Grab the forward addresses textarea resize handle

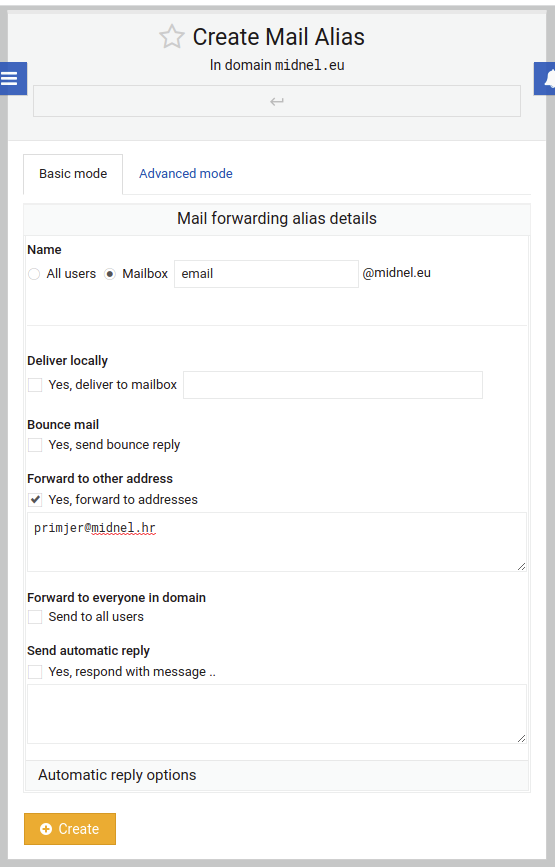point(521,566)
